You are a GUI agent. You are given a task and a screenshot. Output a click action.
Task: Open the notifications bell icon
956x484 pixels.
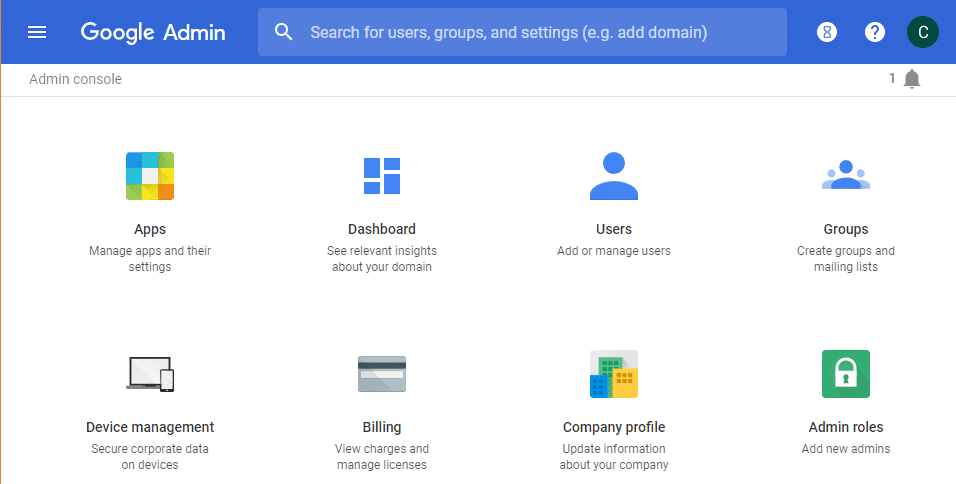click(x=912, y=79)
